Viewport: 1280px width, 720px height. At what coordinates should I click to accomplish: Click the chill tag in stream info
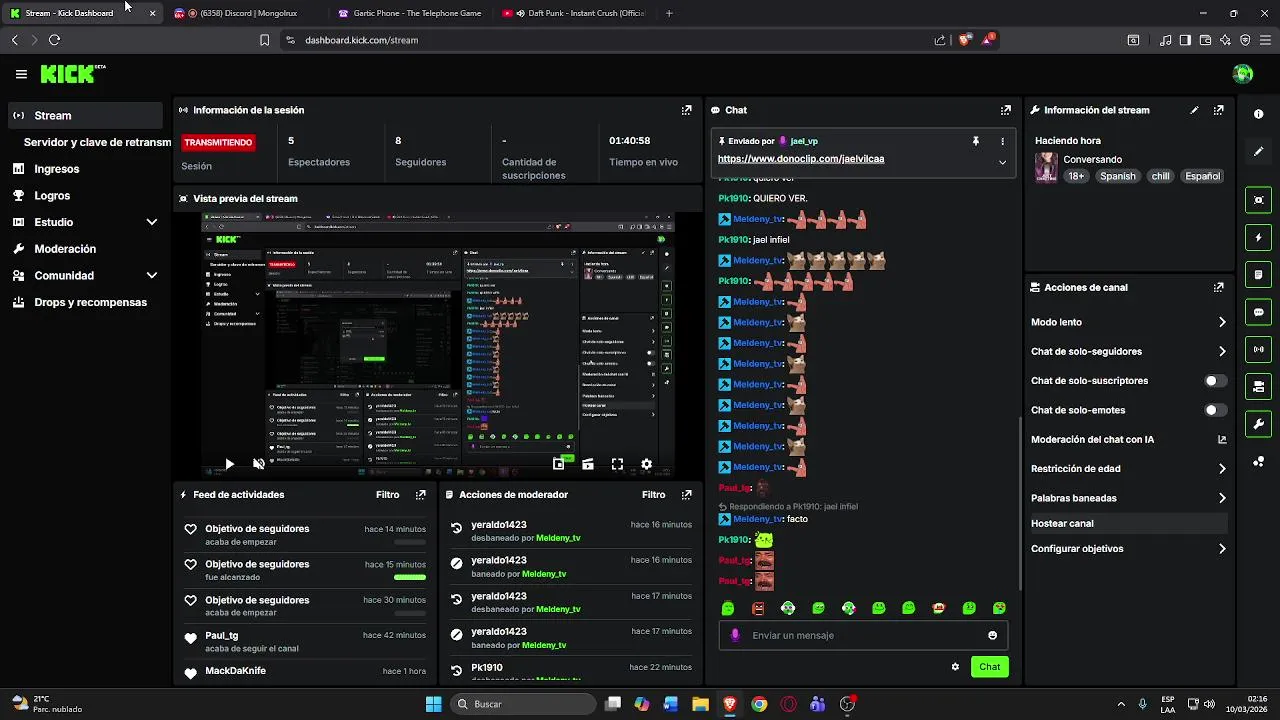point(1160,176)
